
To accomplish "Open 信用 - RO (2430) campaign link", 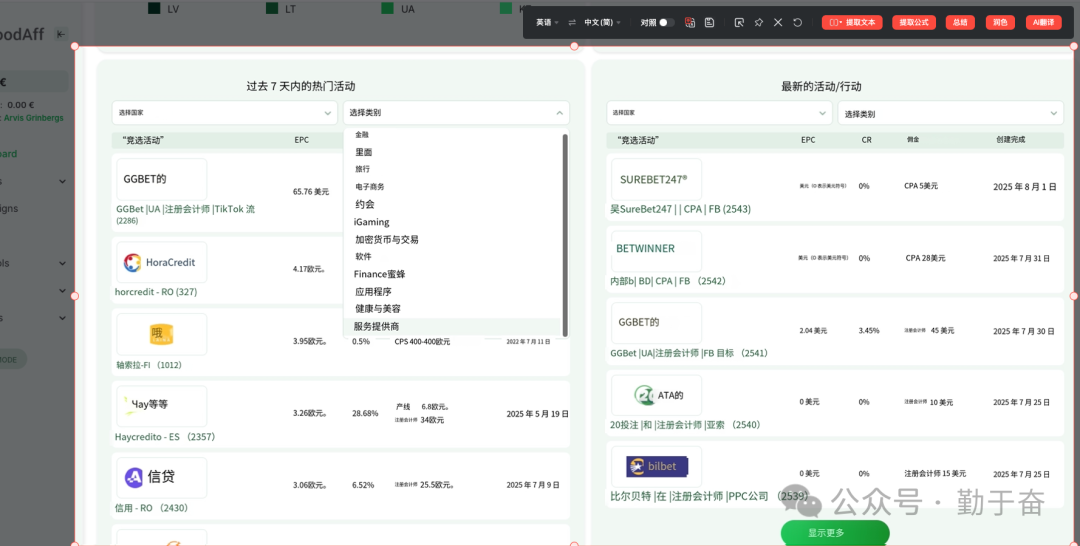I will (151, 508).
